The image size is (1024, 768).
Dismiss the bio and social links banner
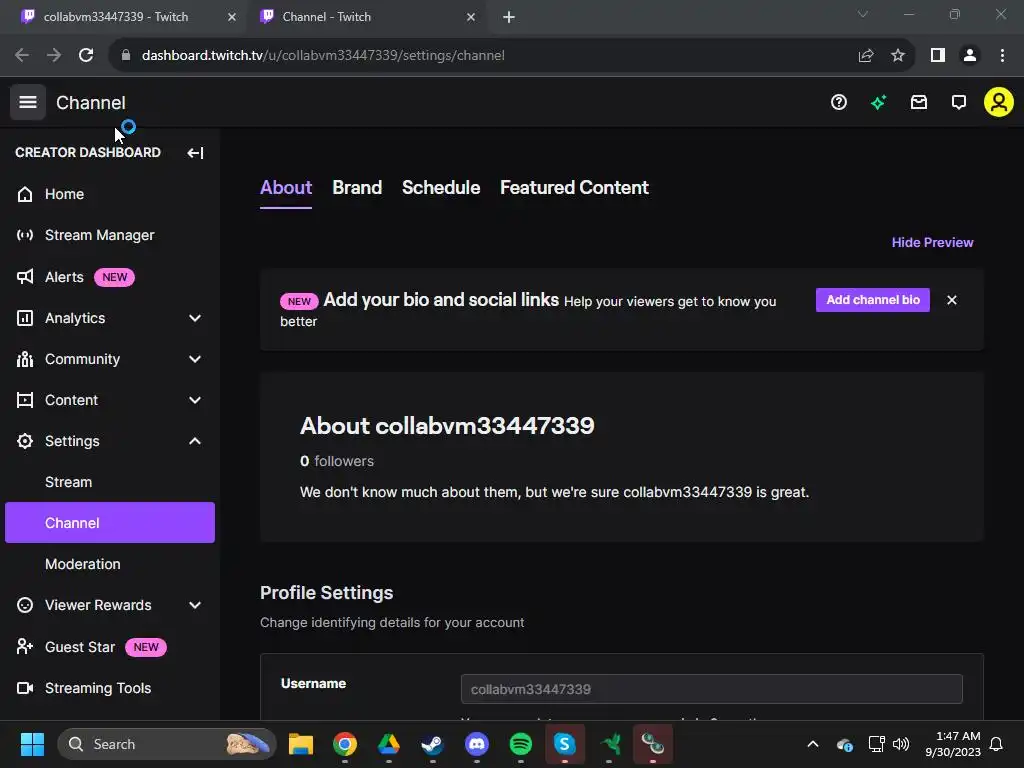[952, 300]
